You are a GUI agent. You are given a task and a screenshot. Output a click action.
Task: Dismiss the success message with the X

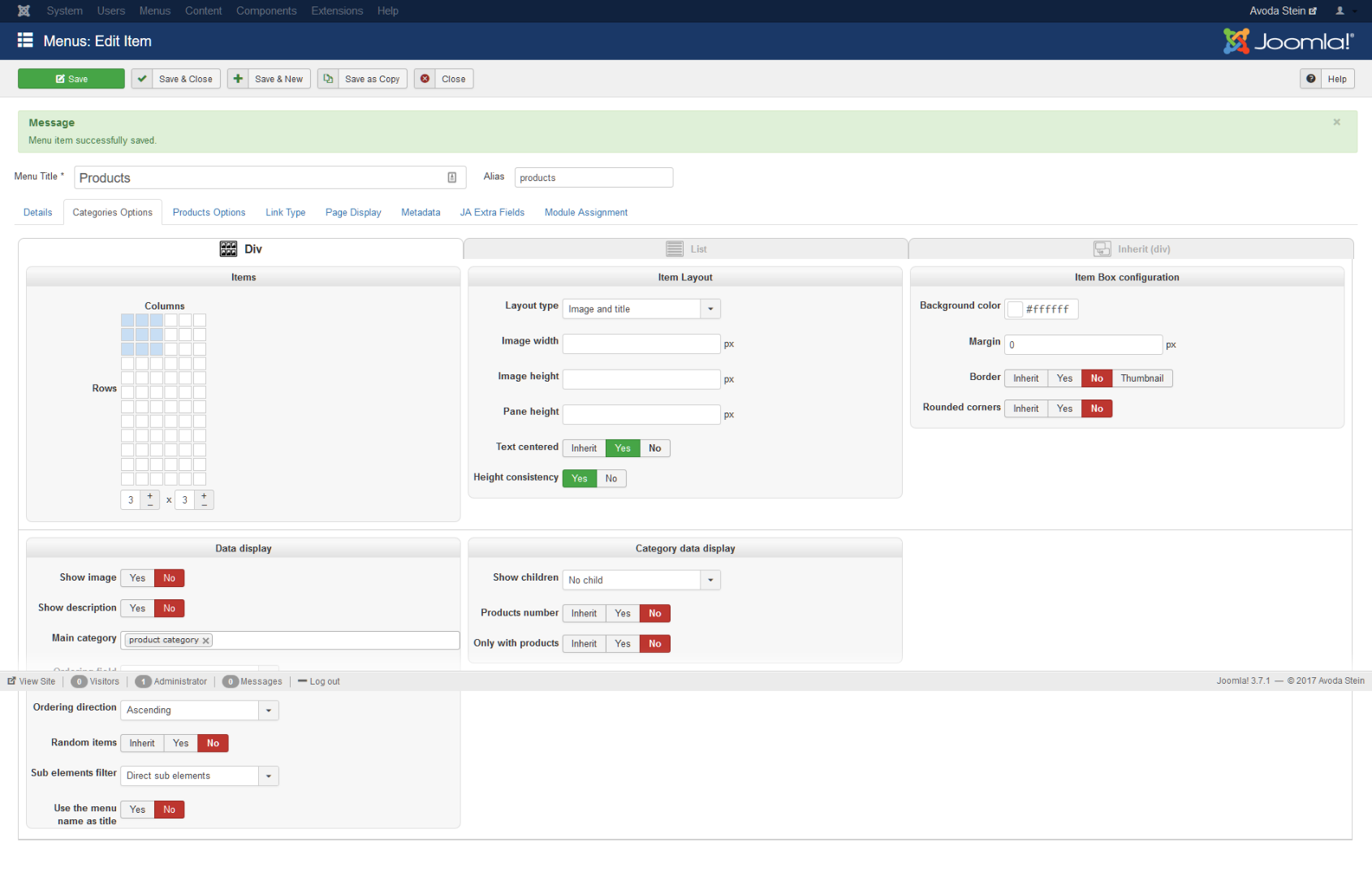click(x=1336, y=123)
